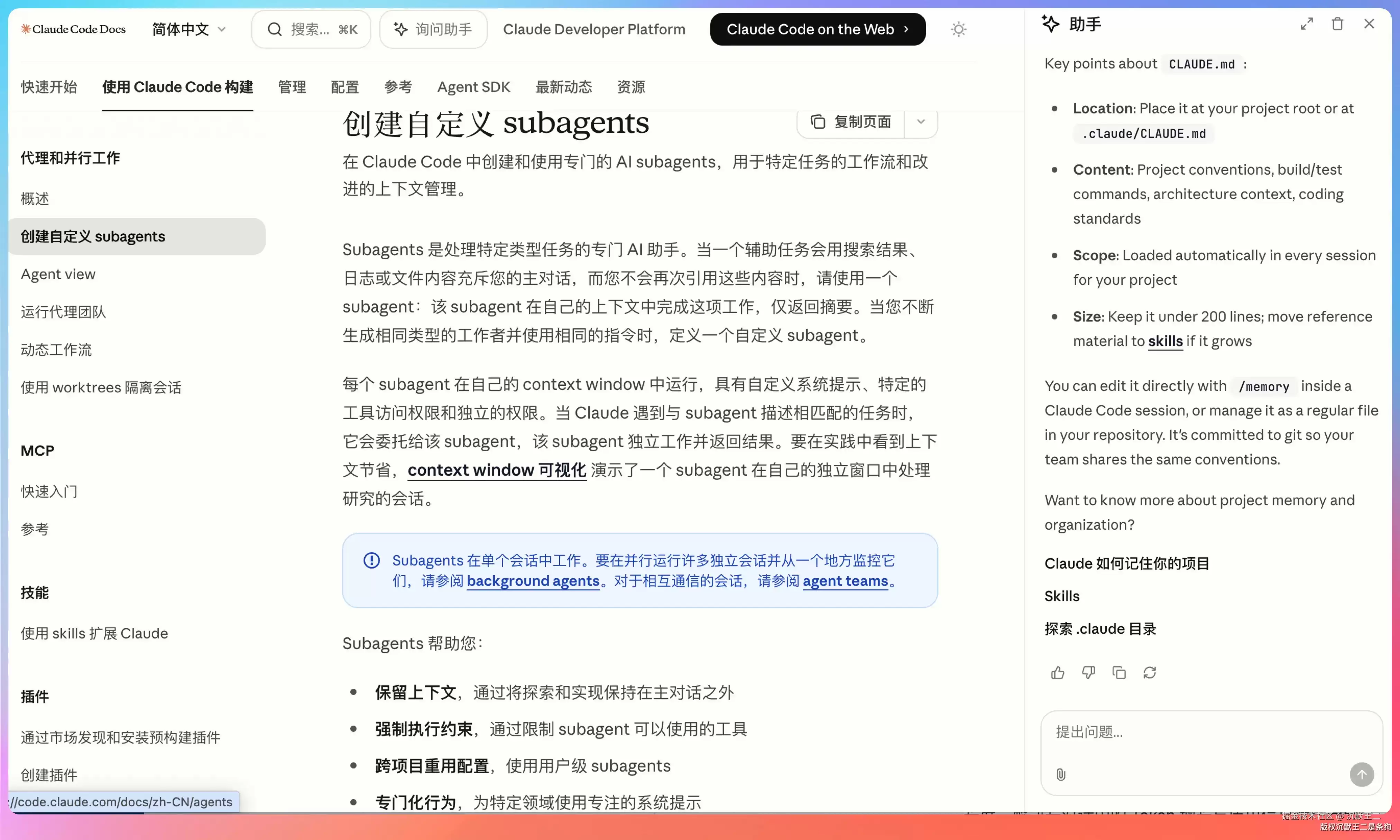This screenshot has width=1400, height=840.
Task: Click the /memory code text
Action: (1263, 386)
